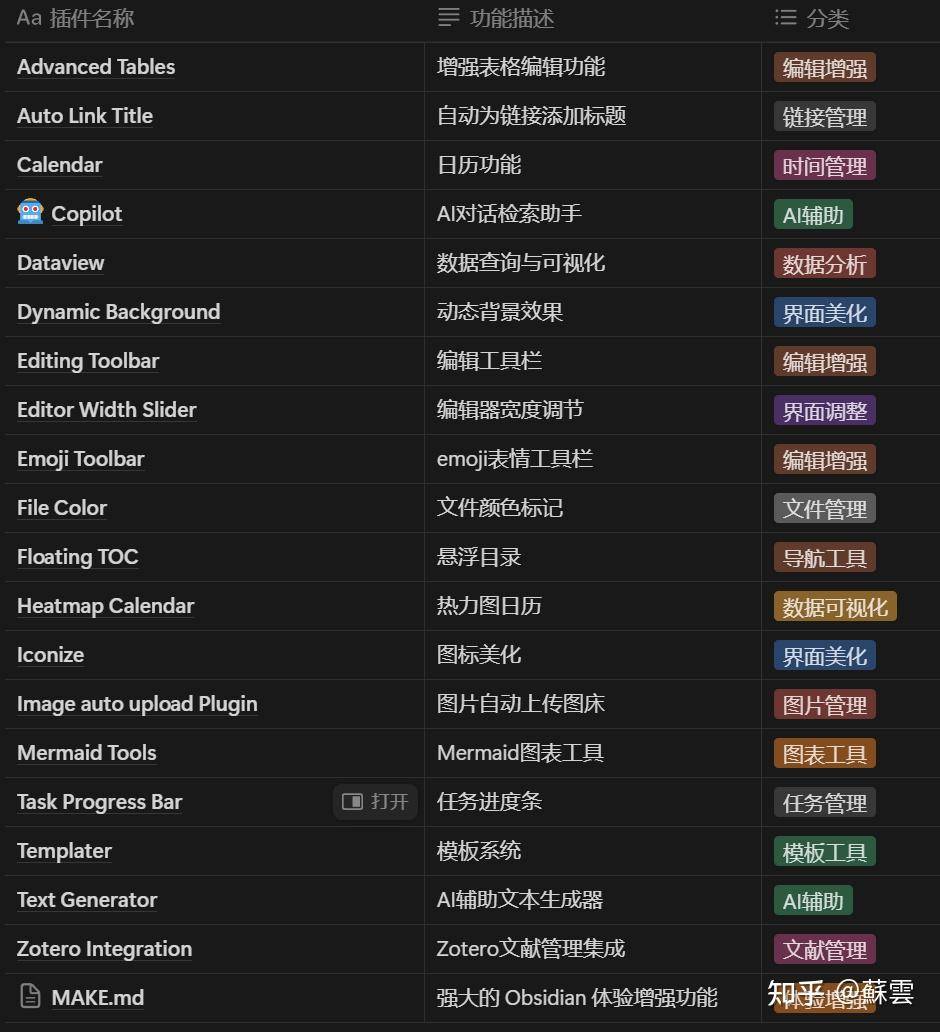Open the Calendar plugin page
This screenshot has width=940, height=1032.
tap(60, 165)
